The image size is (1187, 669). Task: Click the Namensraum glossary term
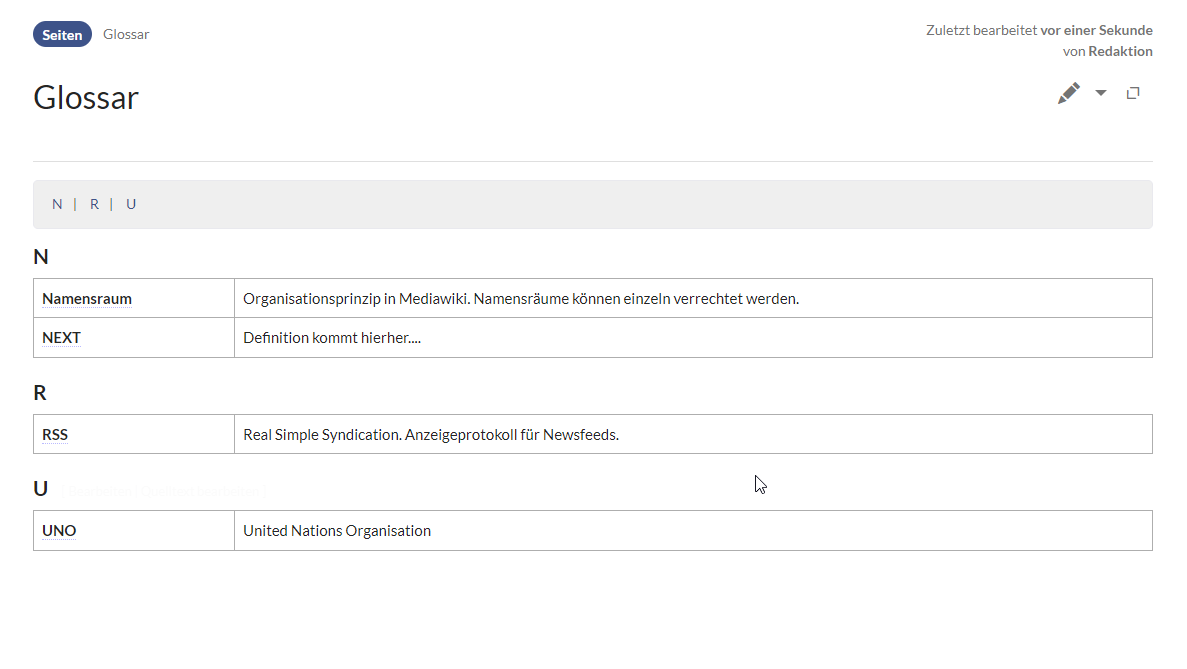click(x=87, y=298)
